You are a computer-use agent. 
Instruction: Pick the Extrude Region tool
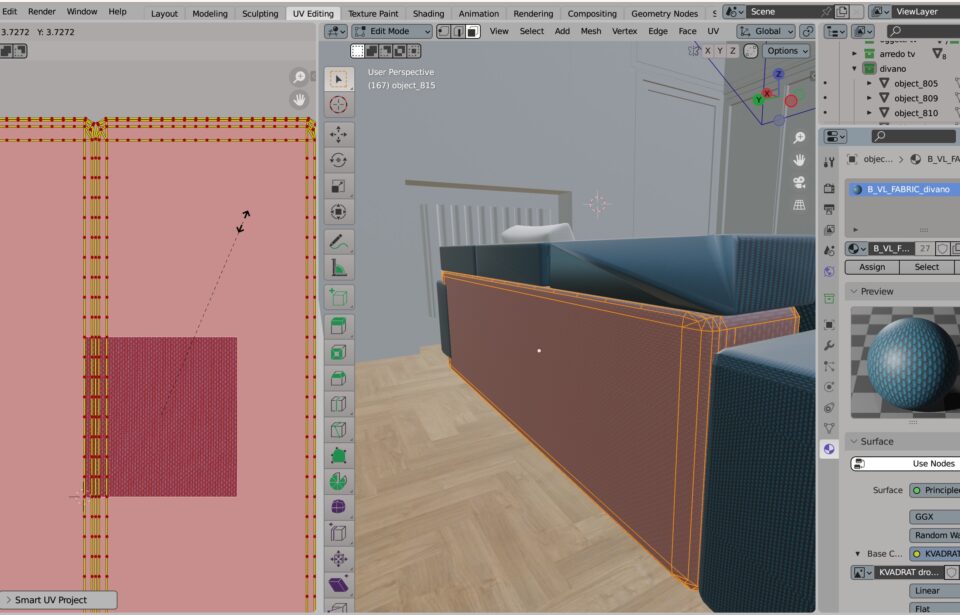click(x=338, y=326)
